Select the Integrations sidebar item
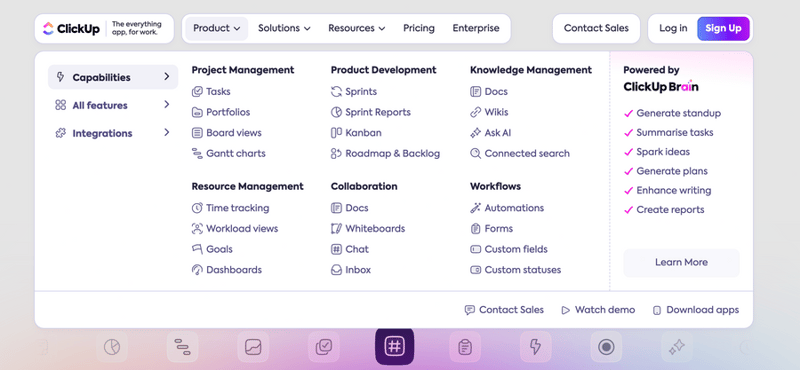Screen dimensions: 800x370 coord(113,133)
